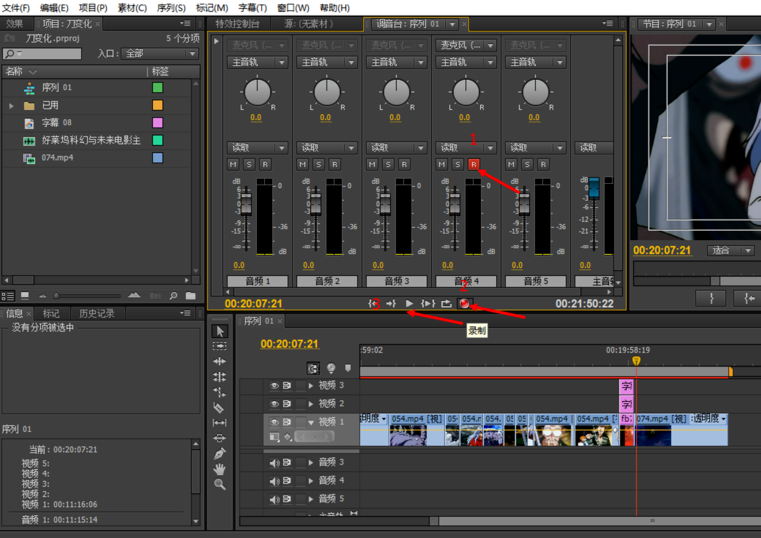
Task: Select the Selection arrow tool
Action: [x=220, y=331]
